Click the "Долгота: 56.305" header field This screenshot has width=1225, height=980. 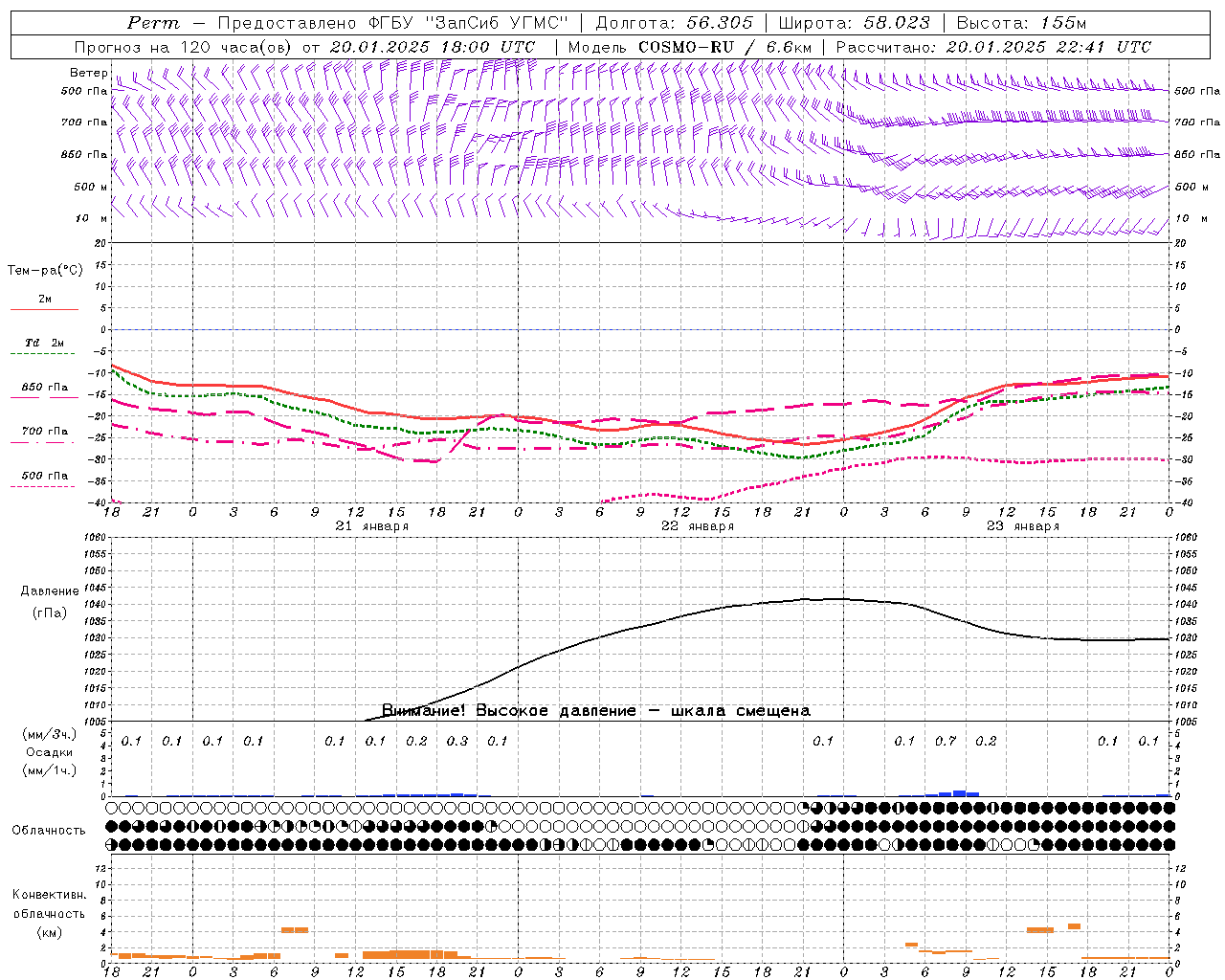pos(675,23)
